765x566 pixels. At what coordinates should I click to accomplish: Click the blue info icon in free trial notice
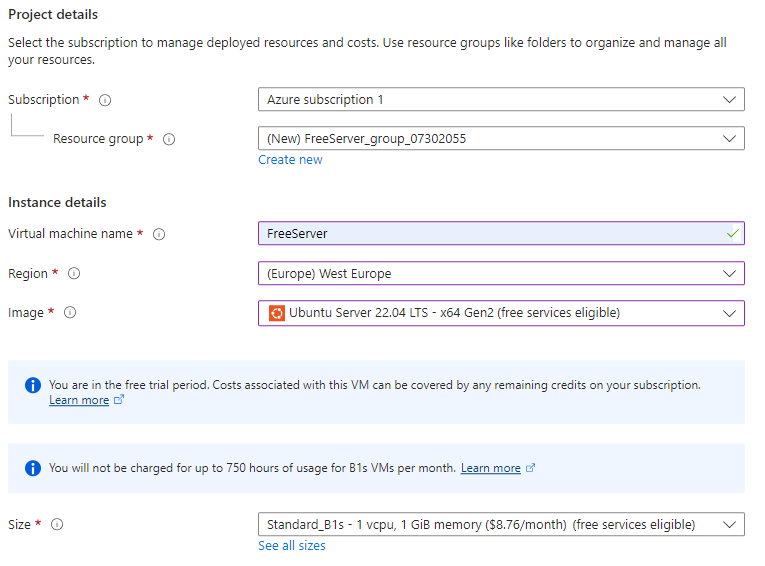pyautogui.click(x=33, y=385)
